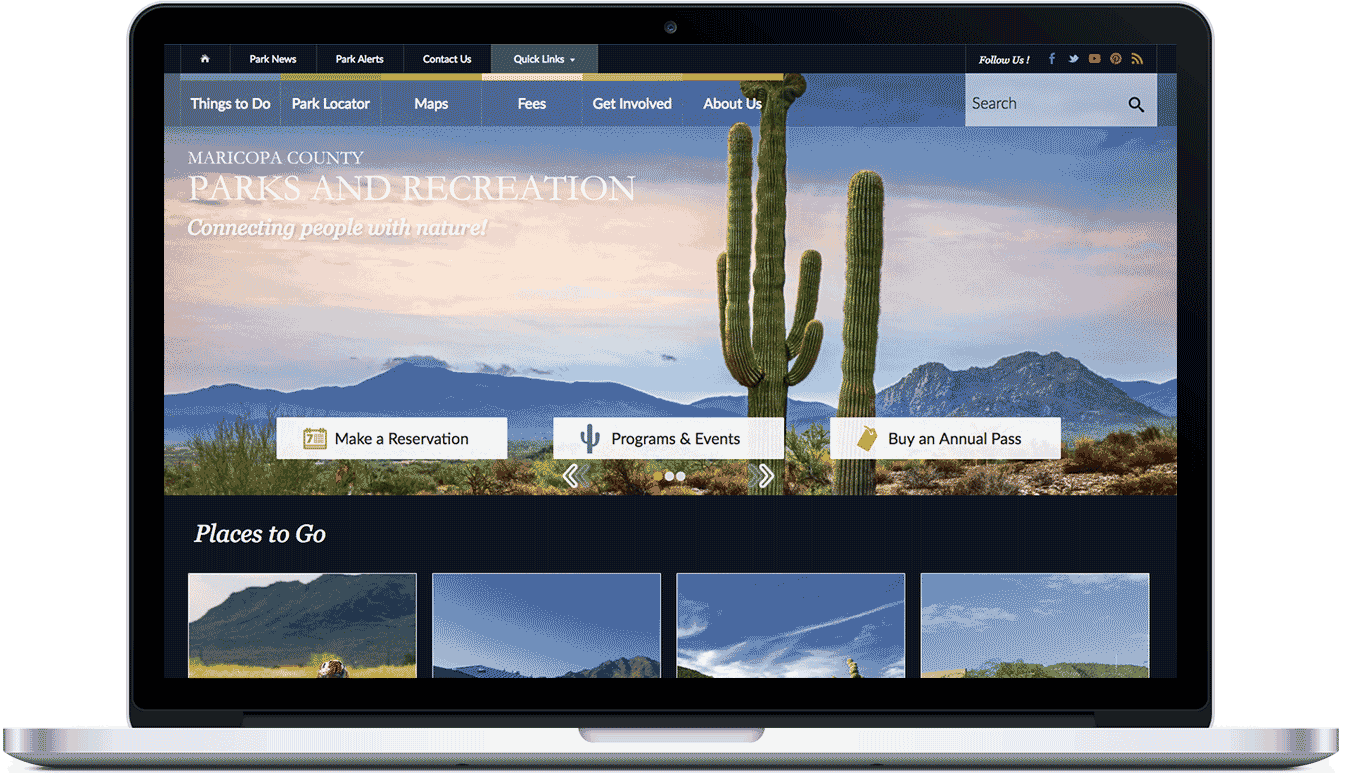The image size is (1345, 773).
Task: Click the Make a Reservation button
Action: (x=392, y=438)
